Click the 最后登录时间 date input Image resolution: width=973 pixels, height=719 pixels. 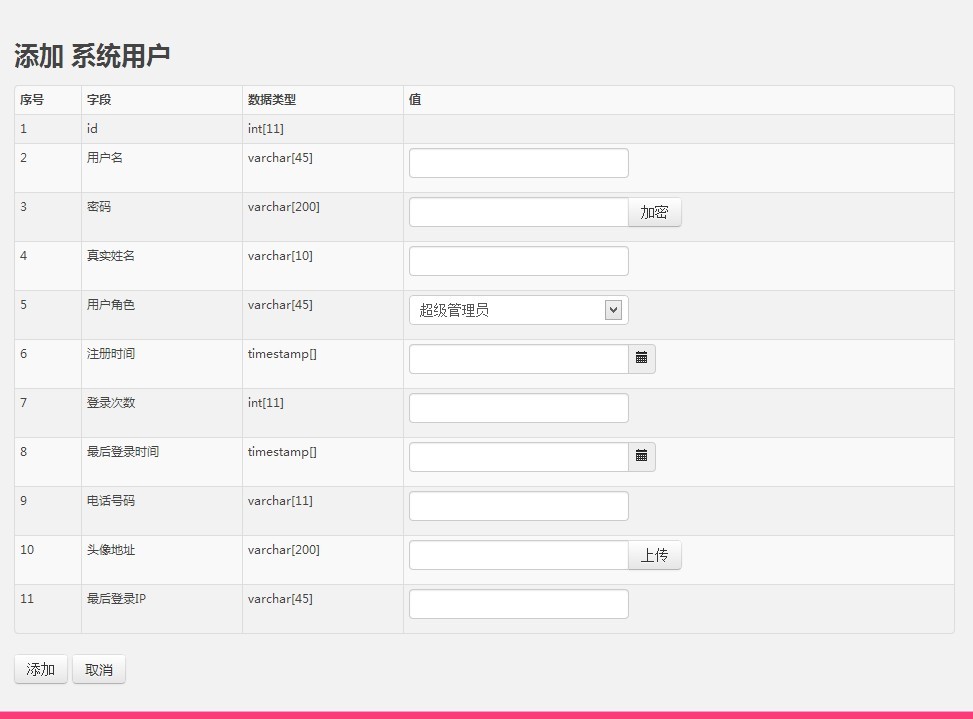coord(518,457)
